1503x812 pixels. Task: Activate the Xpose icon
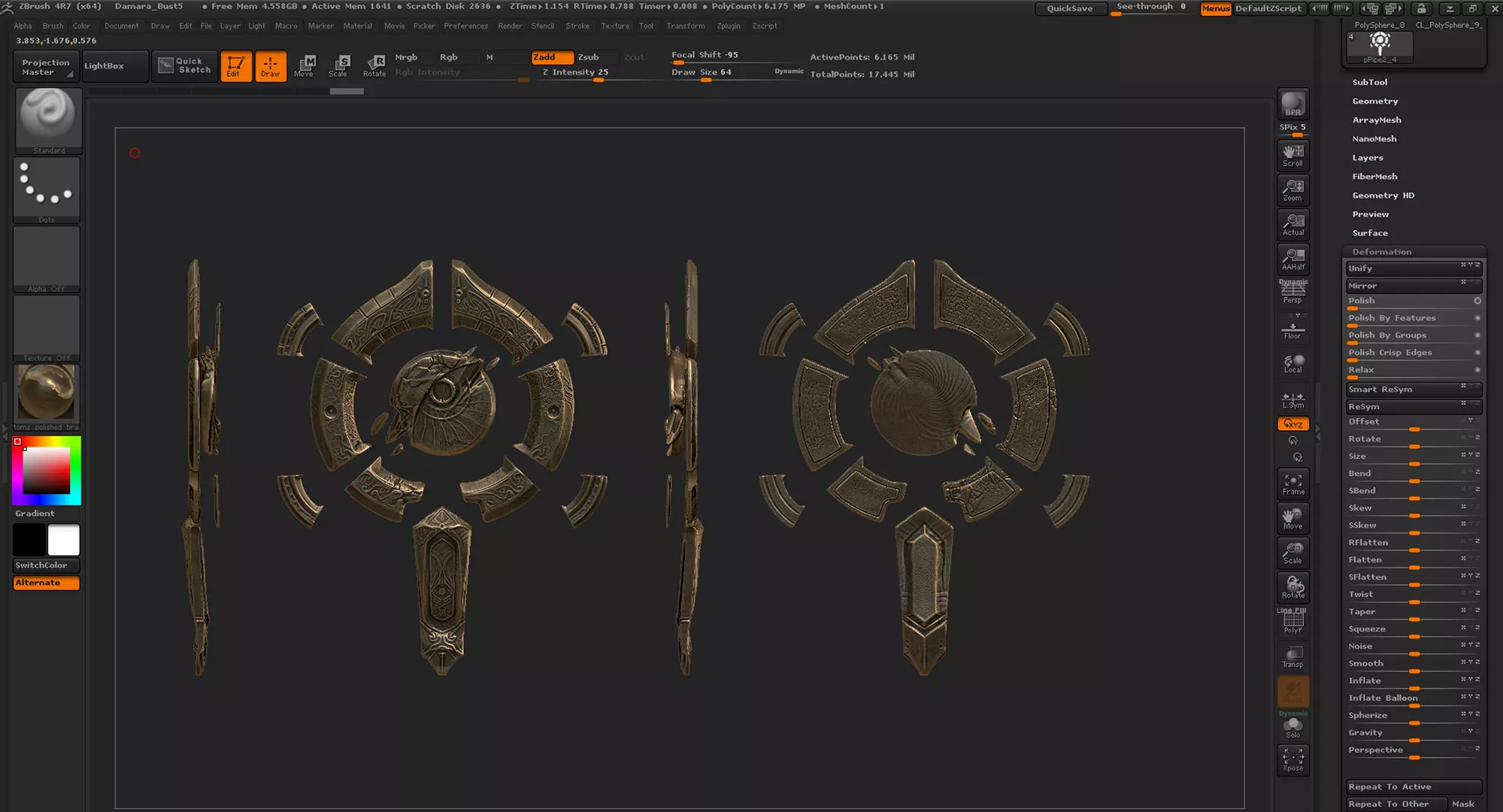coord(1292,760)
